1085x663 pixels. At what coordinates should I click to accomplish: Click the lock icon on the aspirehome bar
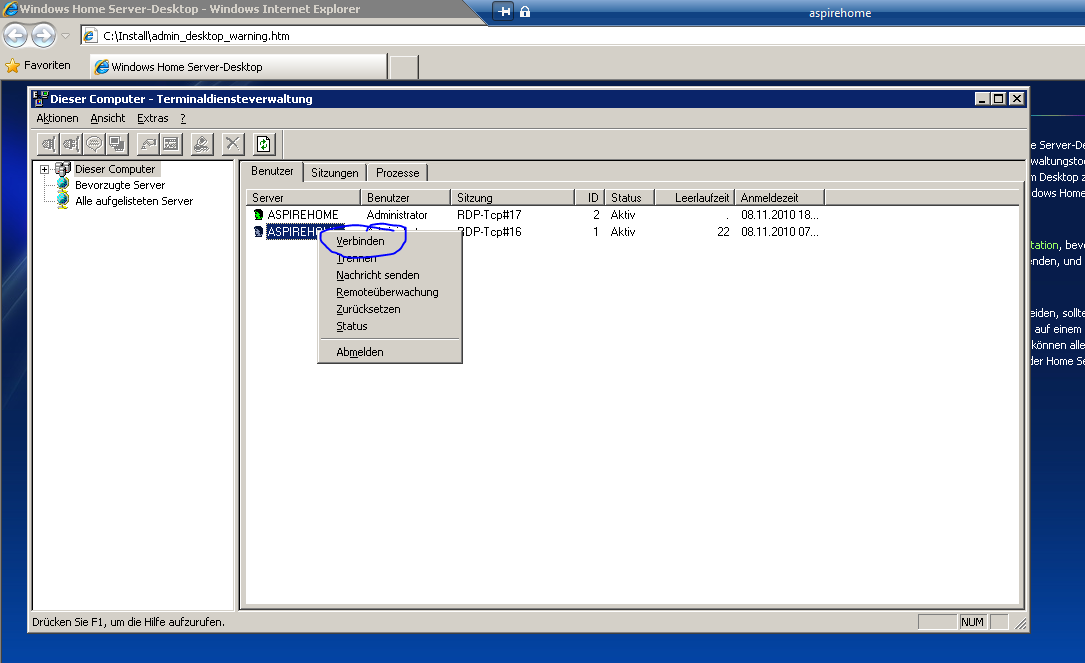[525, 11]
